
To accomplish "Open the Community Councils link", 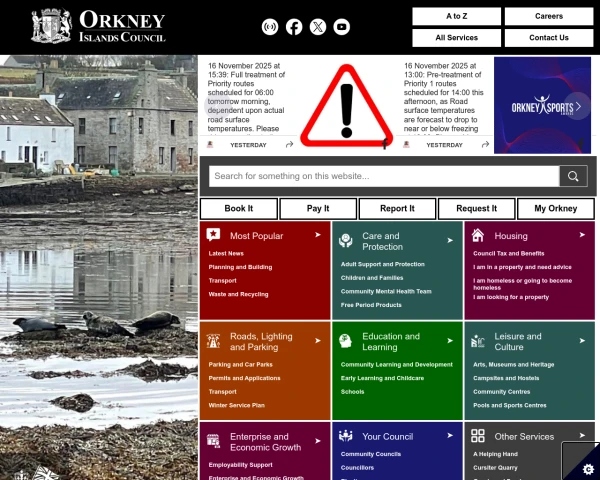I will click(371, 454).
